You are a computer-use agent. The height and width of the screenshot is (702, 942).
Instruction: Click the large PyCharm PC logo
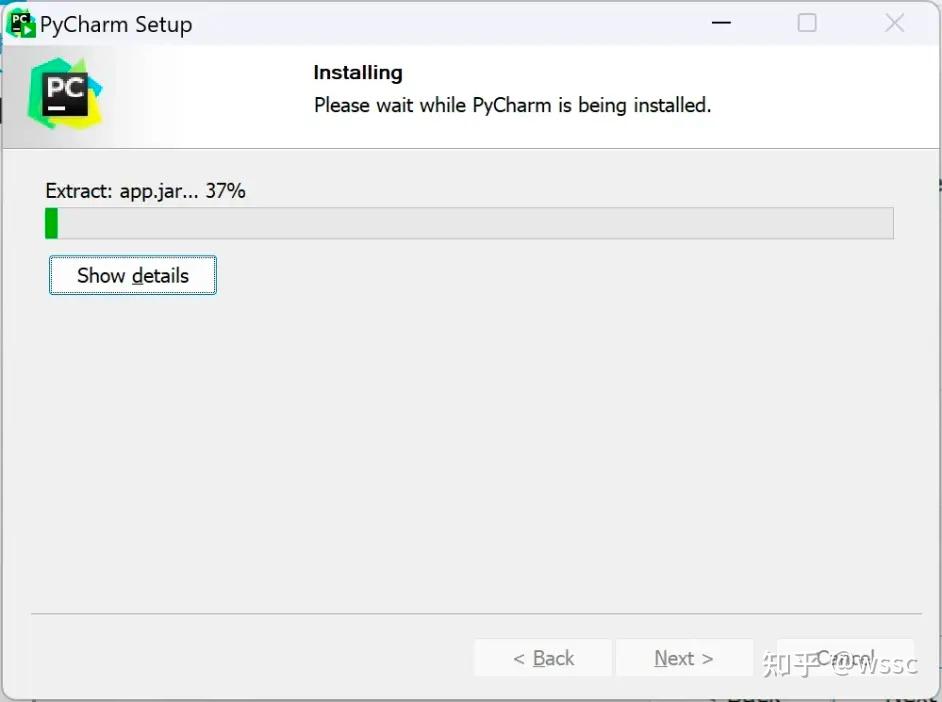pos(63,93)
